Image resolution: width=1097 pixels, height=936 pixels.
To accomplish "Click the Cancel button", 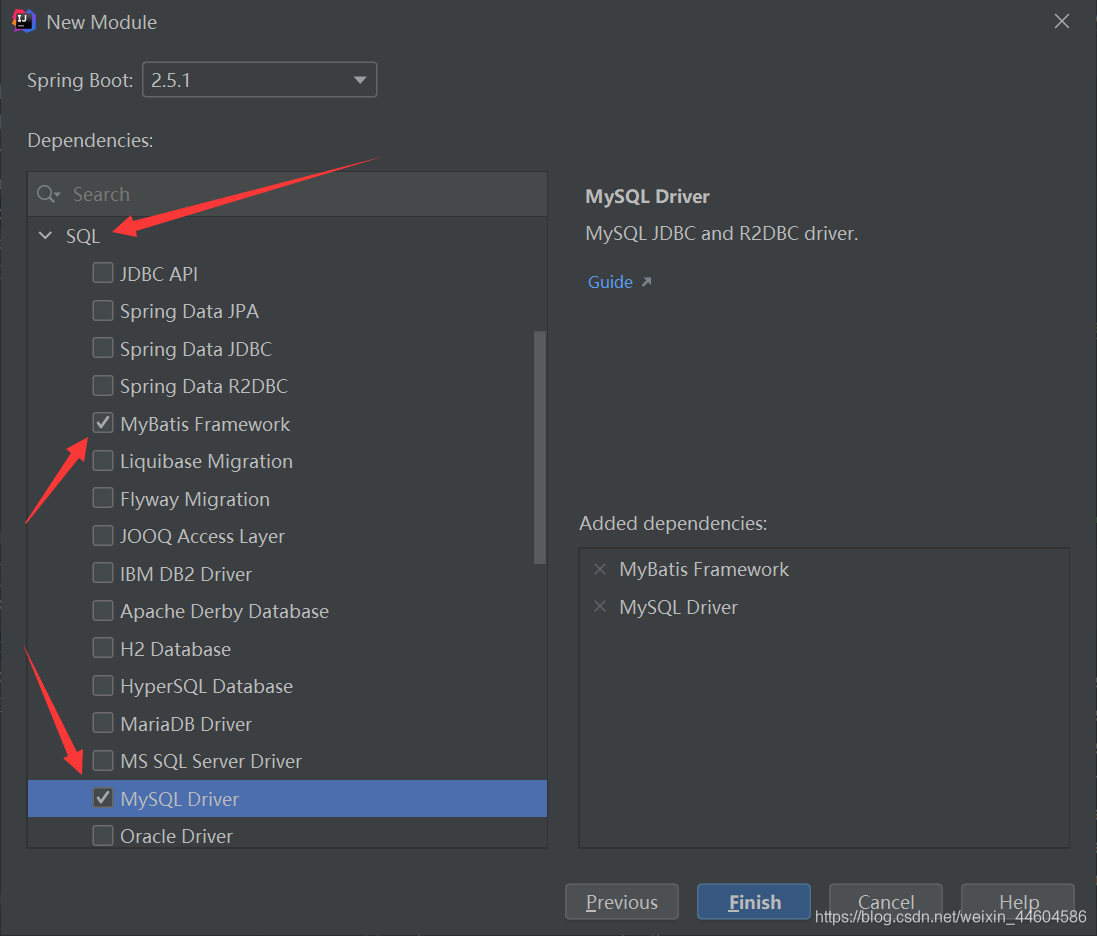I will point(886,902).
